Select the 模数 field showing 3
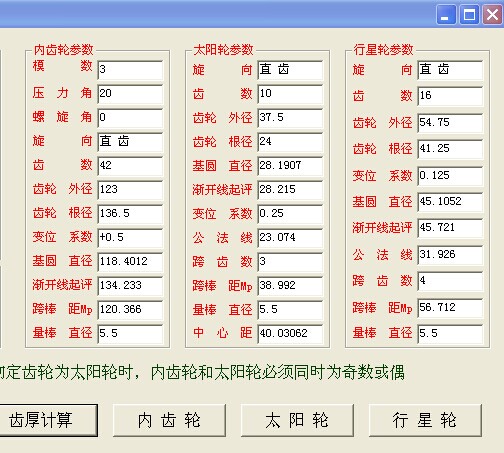 tap(130, 70)
